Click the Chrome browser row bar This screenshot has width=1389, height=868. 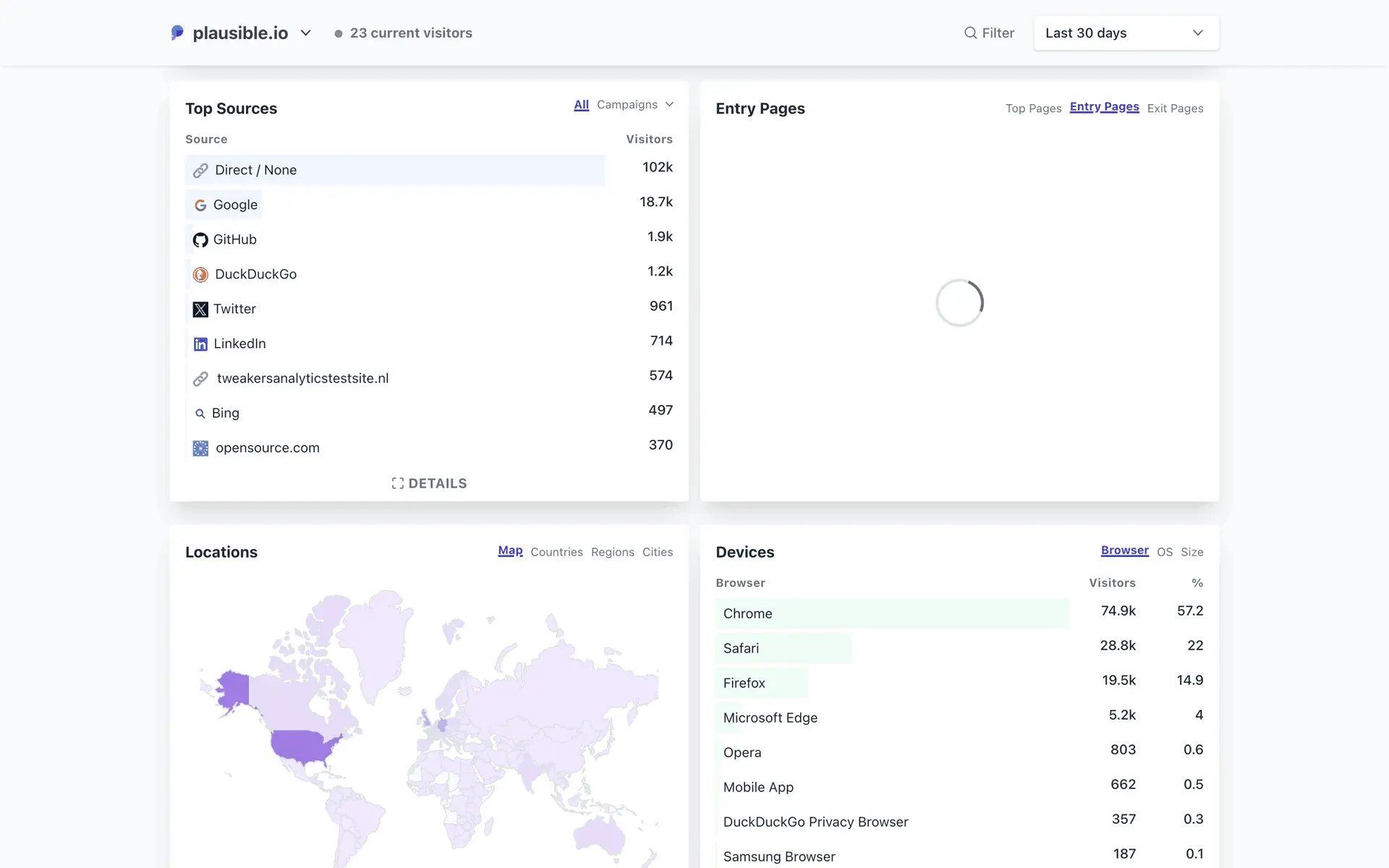tap(891, 613)
